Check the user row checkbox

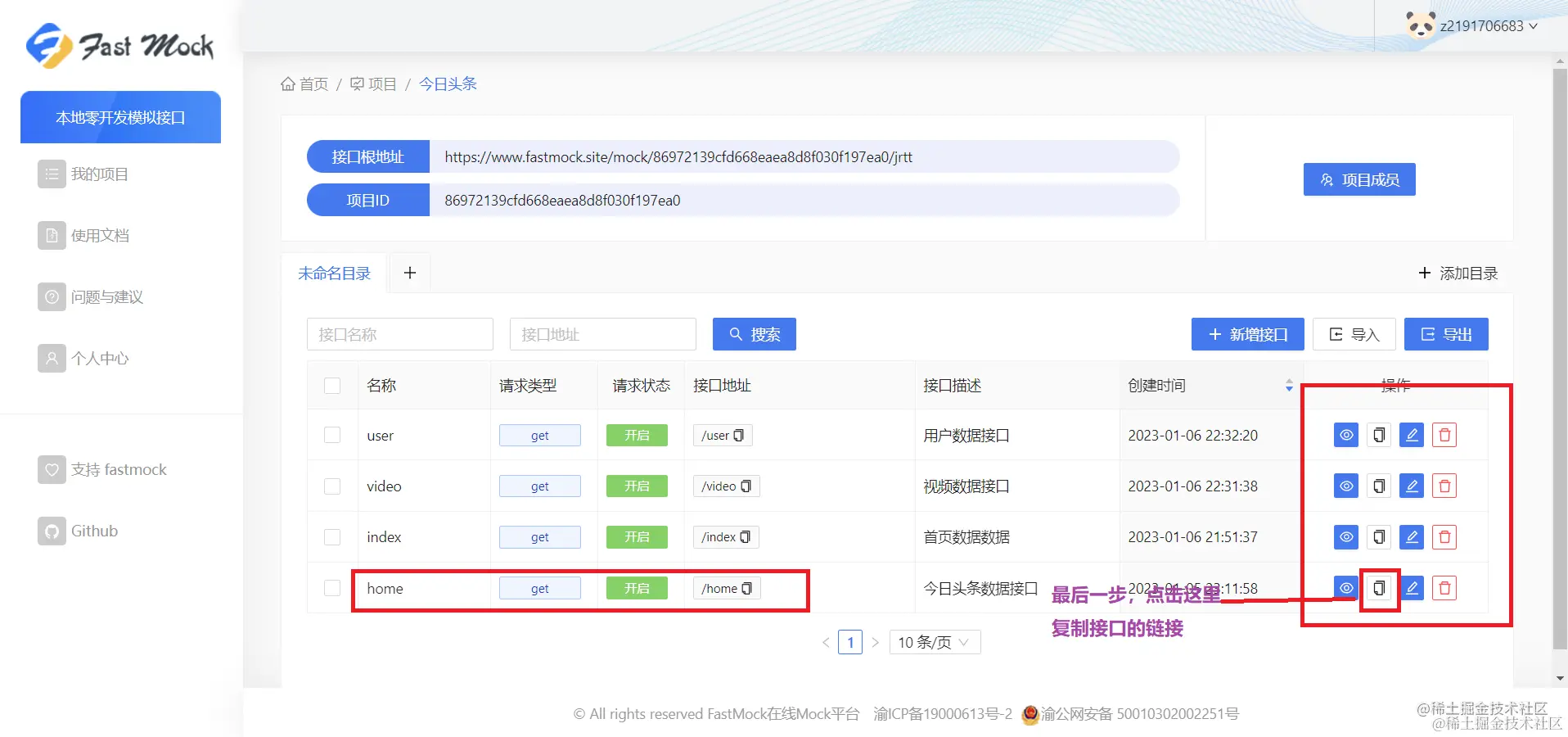(332, 435)
